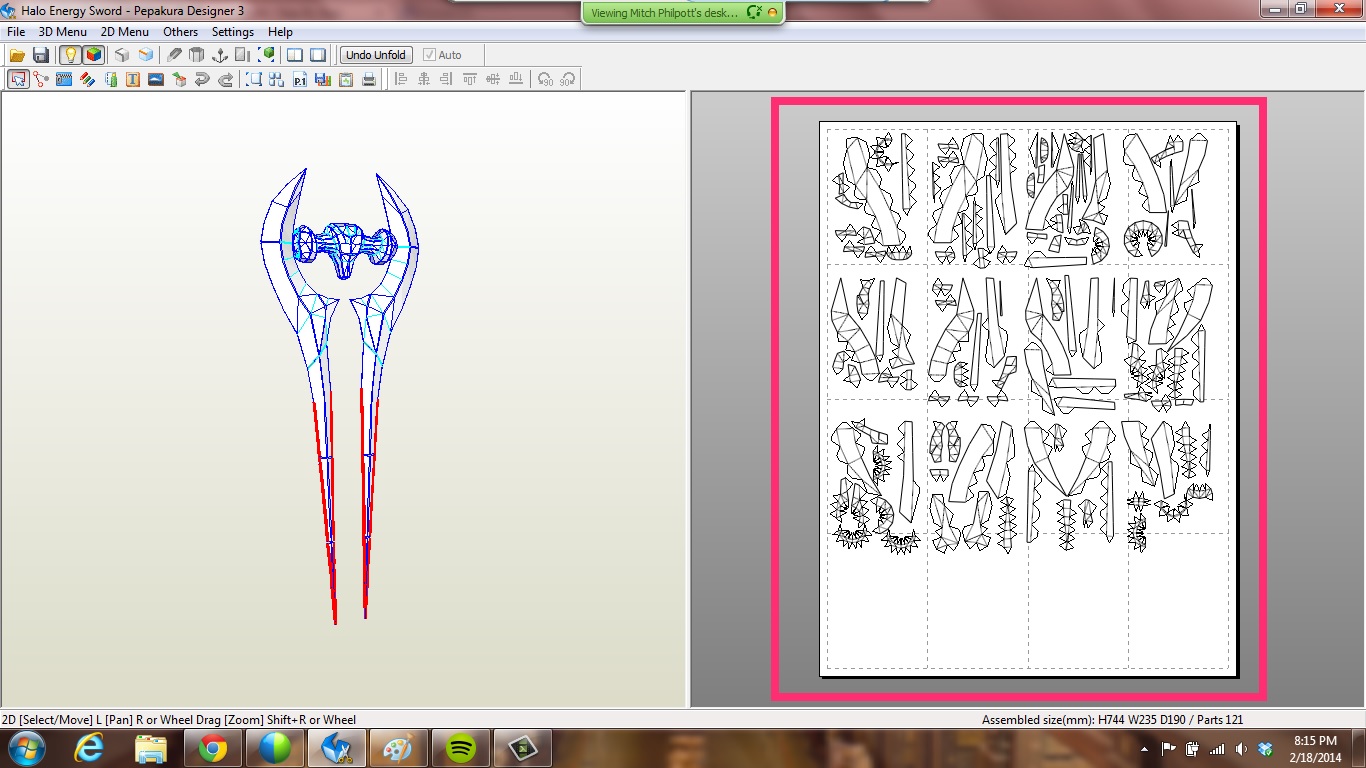
Task: Open a file with the folder icon
Action: 17,55
